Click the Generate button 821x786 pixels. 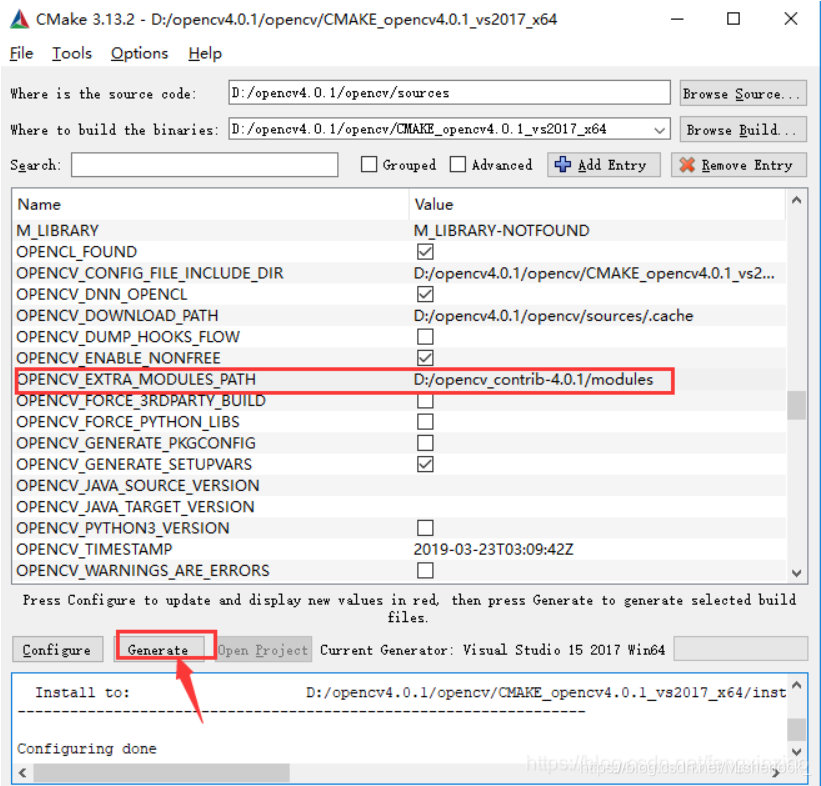(x=159, y=649)
